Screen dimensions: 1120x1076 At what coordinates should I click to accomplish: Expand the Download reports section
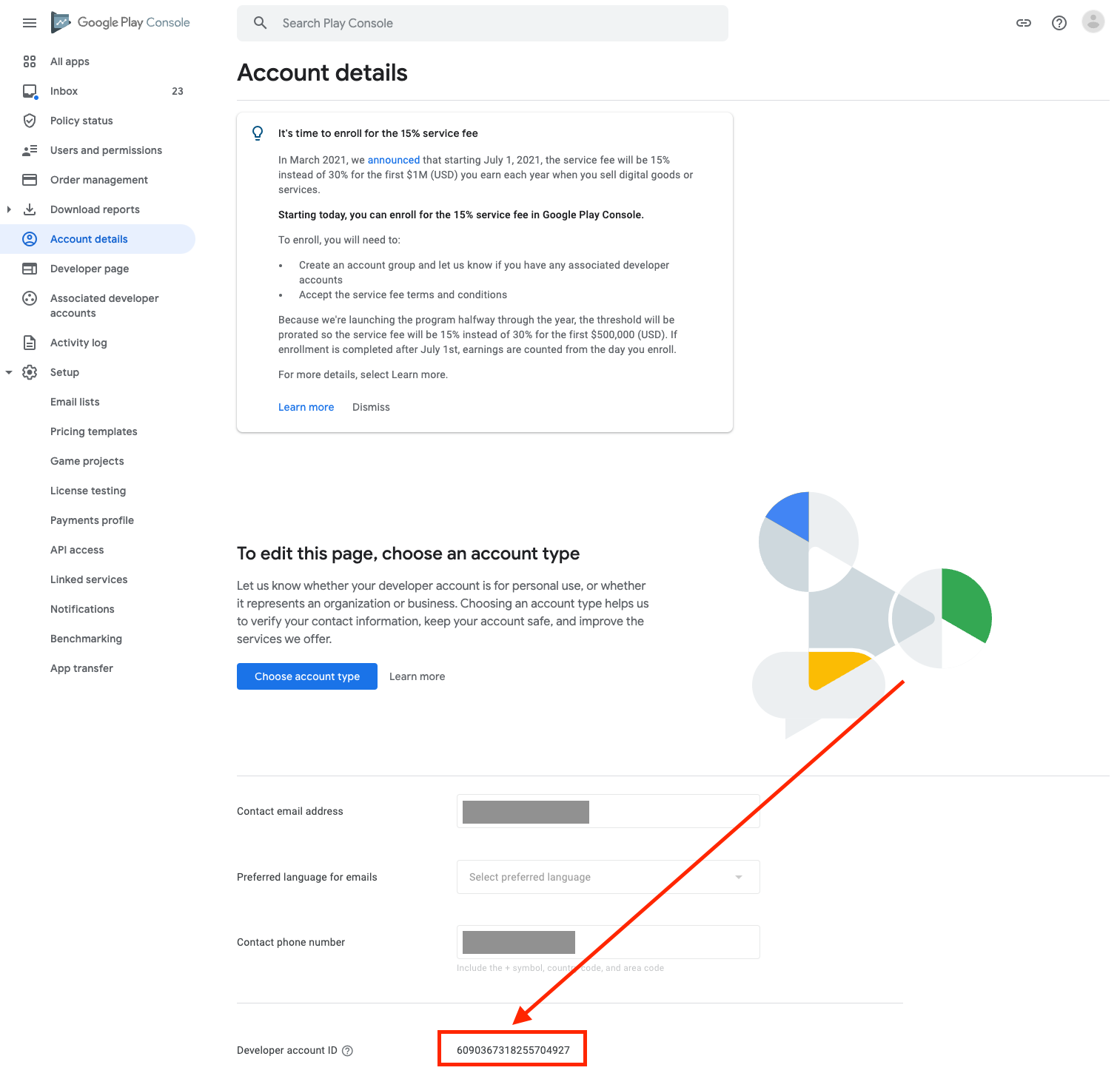click(9, 209)
